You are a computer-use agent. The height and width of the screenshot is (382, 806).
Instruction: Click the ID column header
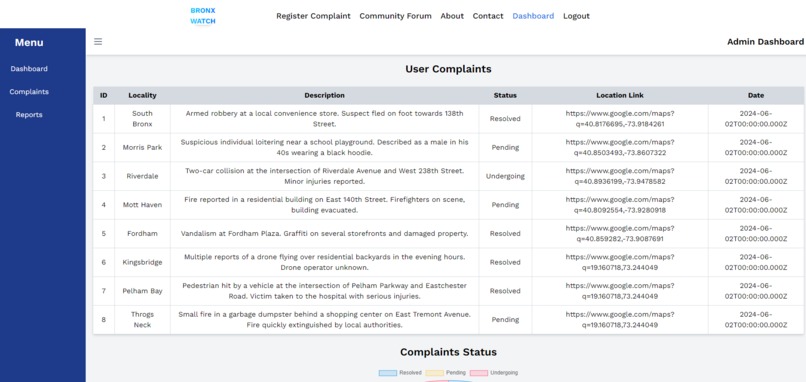click(104, 95)
